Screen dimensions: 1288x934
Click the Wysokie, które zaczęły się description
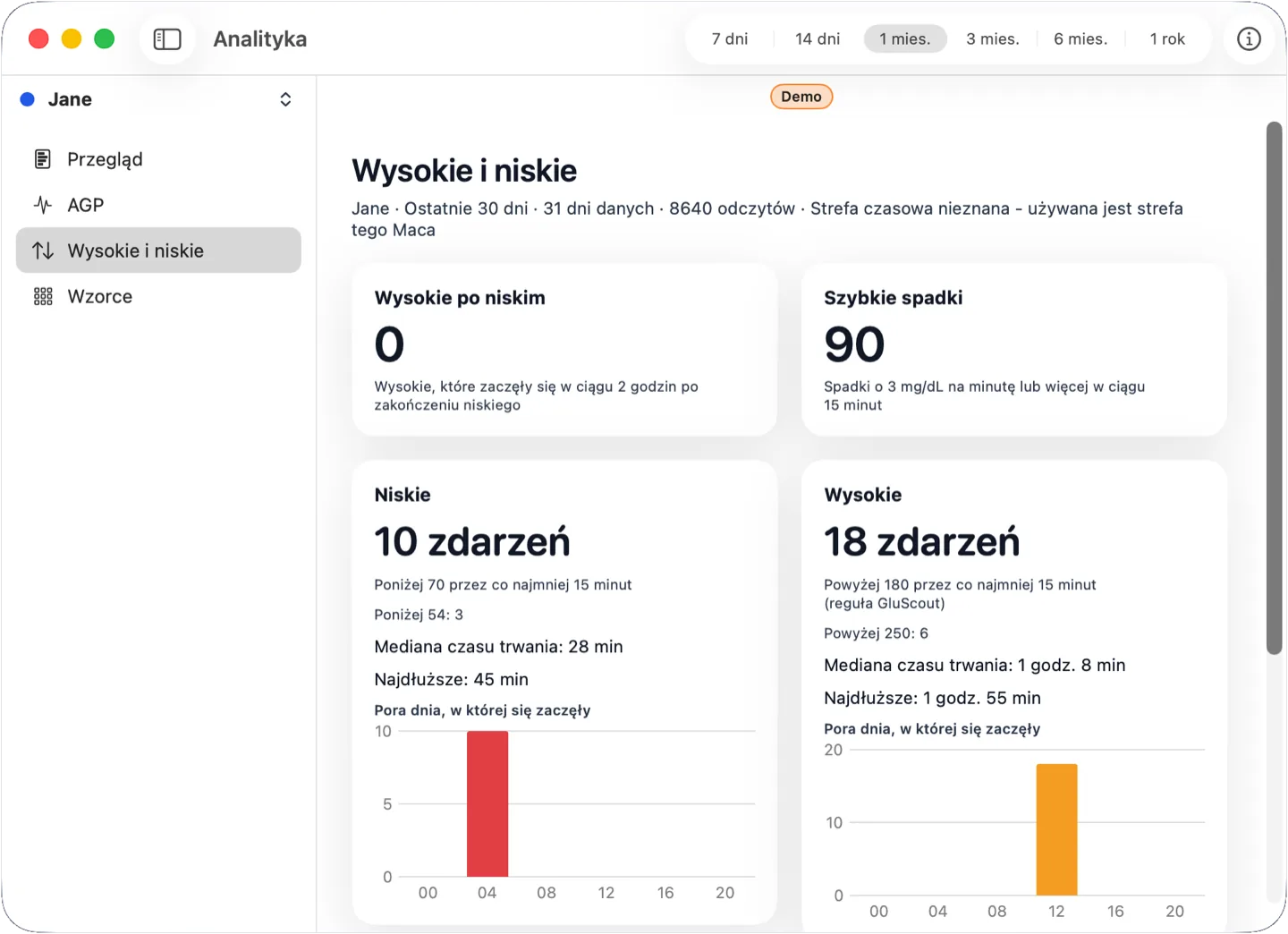click(x=536, y=396)
